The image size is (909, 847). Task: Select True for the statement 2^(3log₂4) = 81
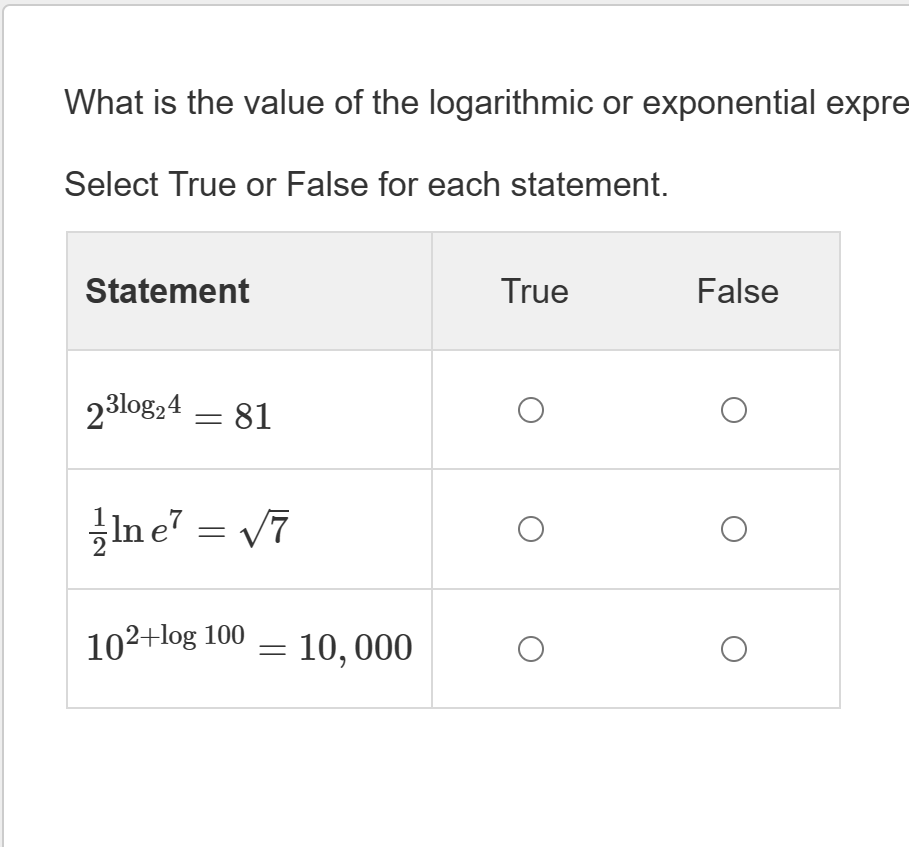532,408
